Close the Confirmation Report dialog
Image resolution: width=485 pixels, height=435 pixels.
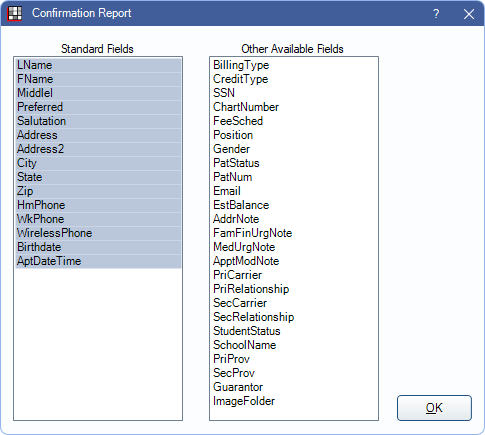[x=469, y=14]
